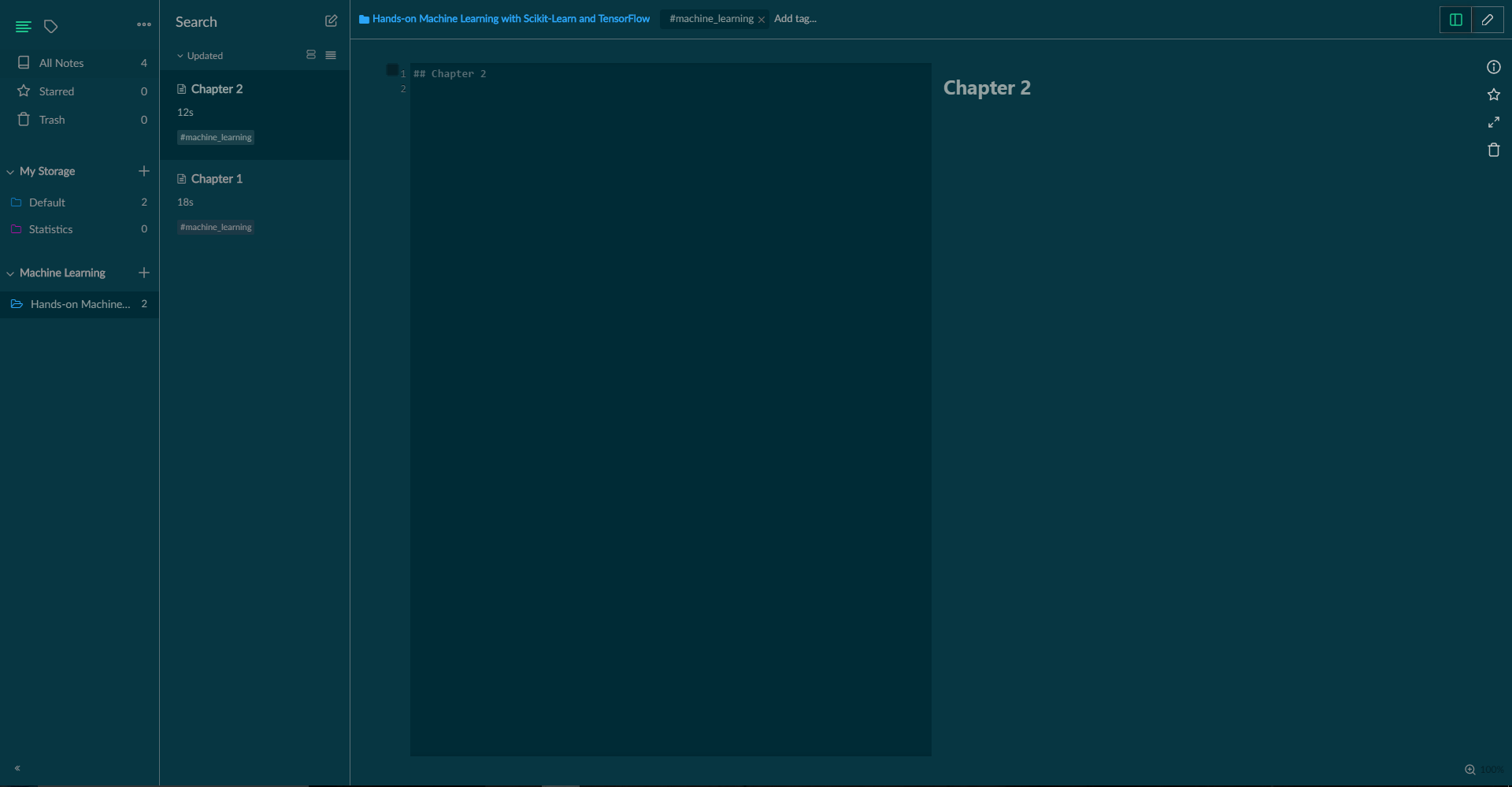Click the #machine_learning tag under Chapter 2
Viewport: 1512px width, 787px height.
[x=216, y=137]
